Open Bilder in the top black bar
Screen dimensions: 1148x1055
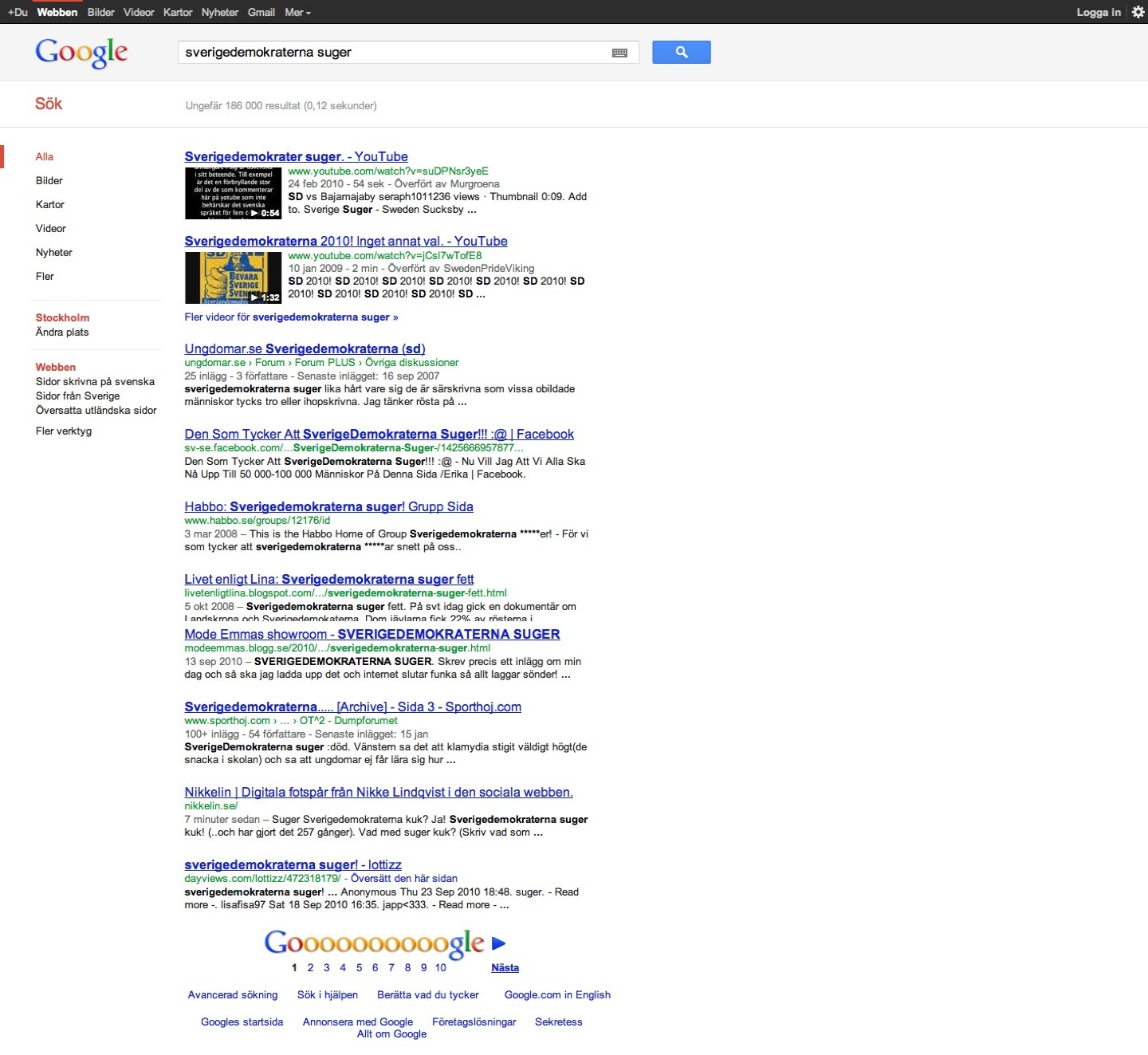point(101,12)
